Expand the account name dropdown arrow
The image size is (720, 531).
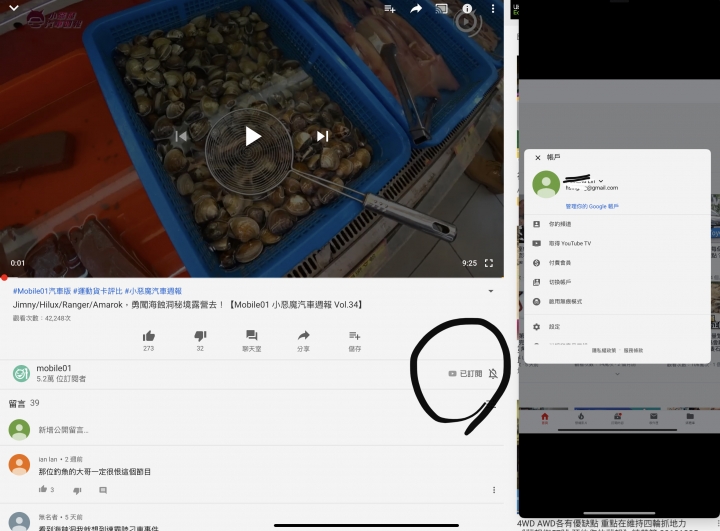601,181
